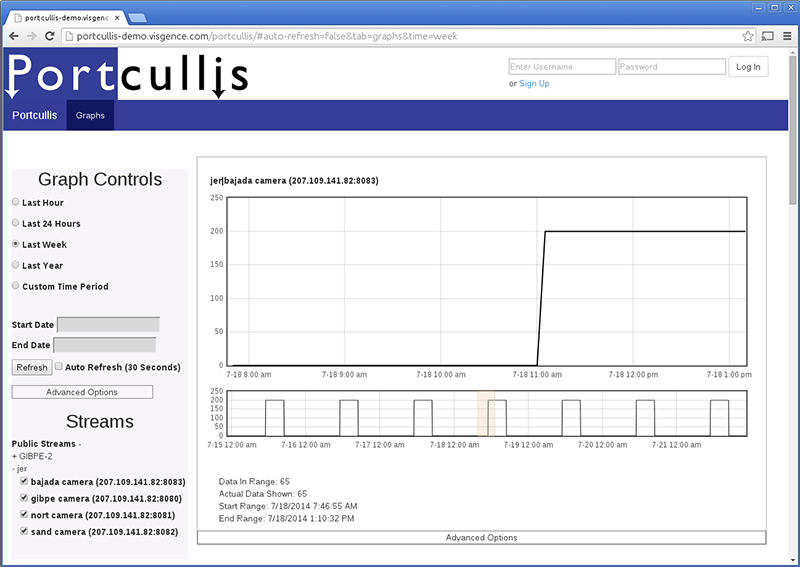Click the Refresh button
Viewport: 800px width, 567px height.
pyautogui.click(x=32, y=367)
